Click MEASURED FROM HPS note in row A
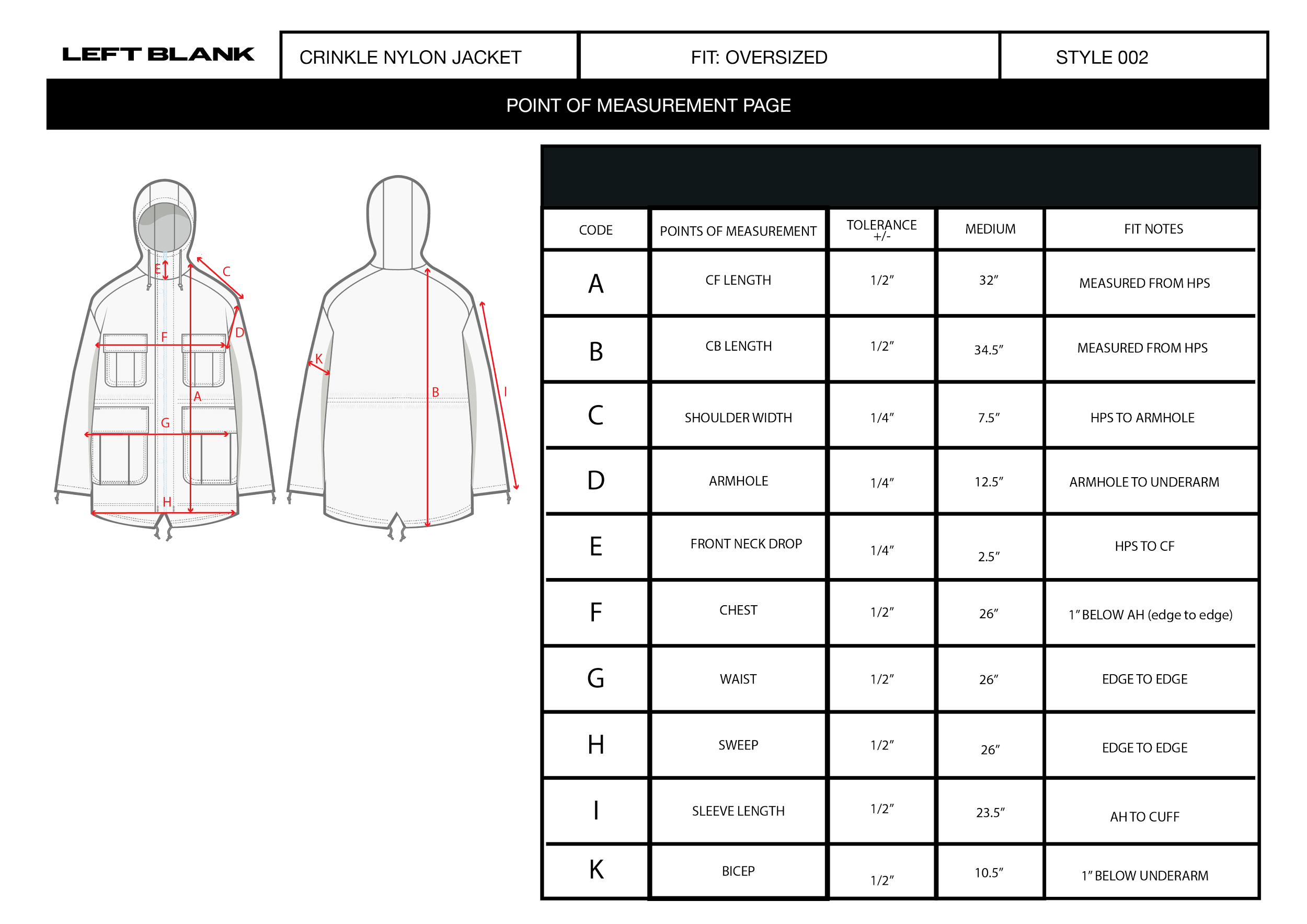Screen dimensions: 1307x924 pyautogui.click(x=1144, y=283)
